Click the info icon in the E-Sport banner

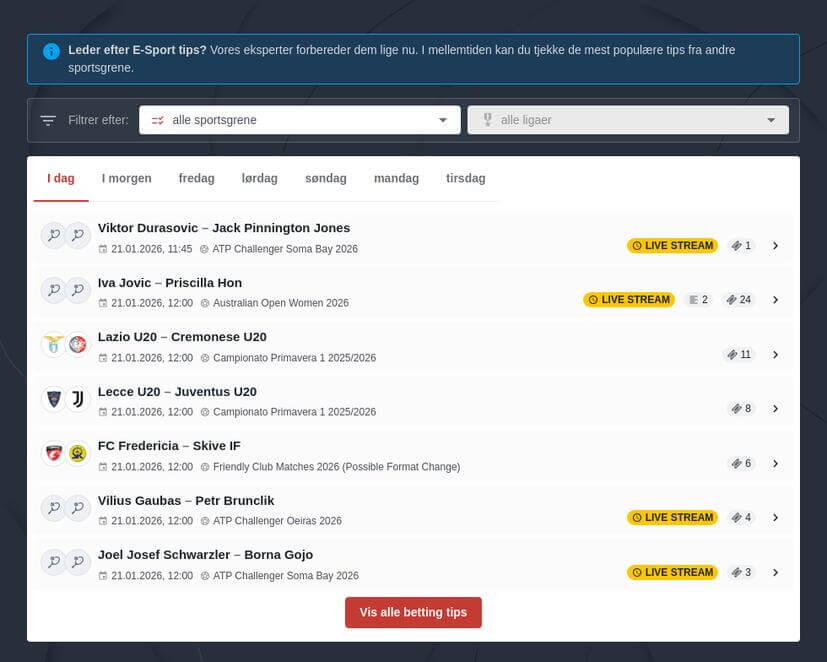point(50,51)
